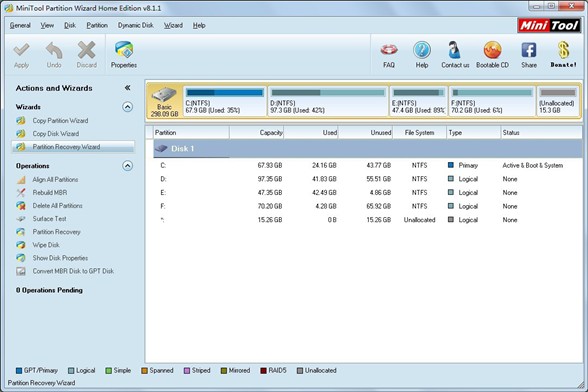Open the Help question-mark icon

tap(422, 50)
